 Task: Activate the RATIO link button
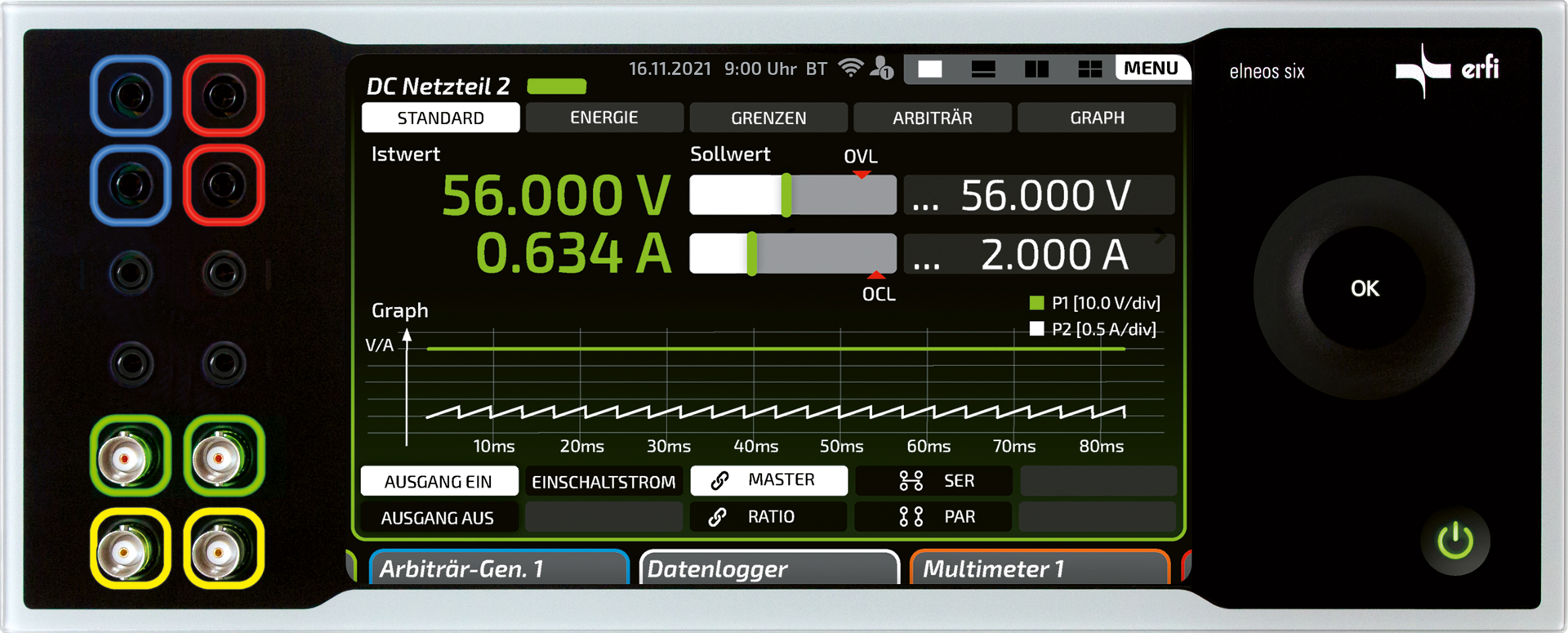768,517
